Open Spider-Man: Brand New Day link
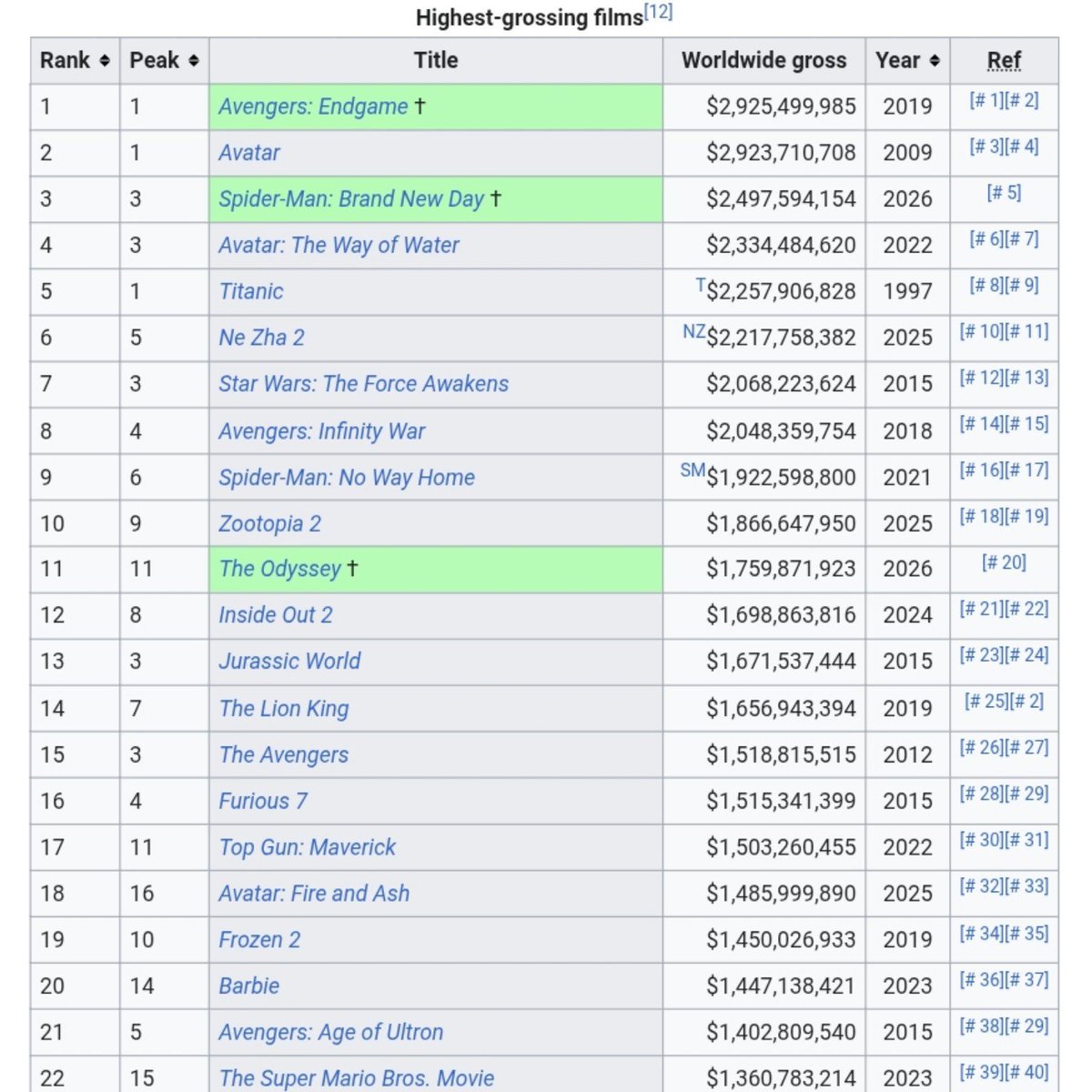This screenshot has height=1092, width=1092. click(351, 199)
